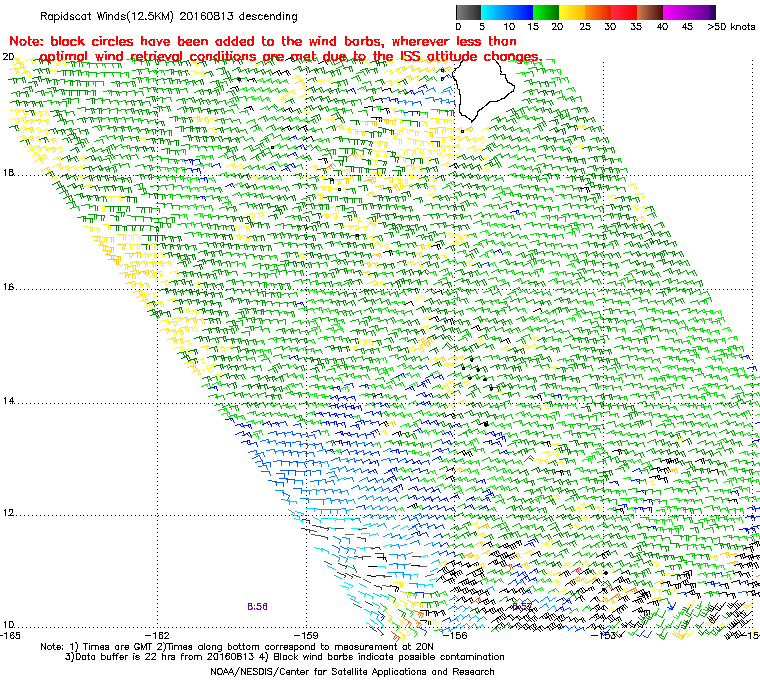Click the magenta 40-45 knots legend color
This screenshot has height=688, width=760.
click(676, 12)
